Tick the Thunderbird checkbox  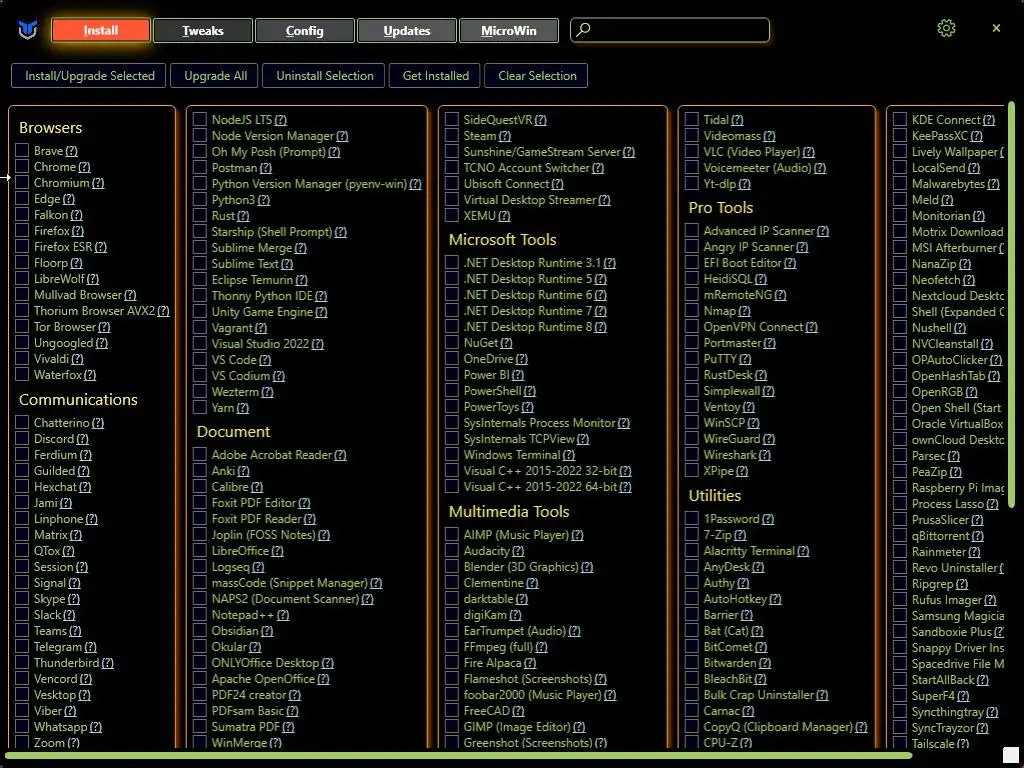[x=22, y=662]
